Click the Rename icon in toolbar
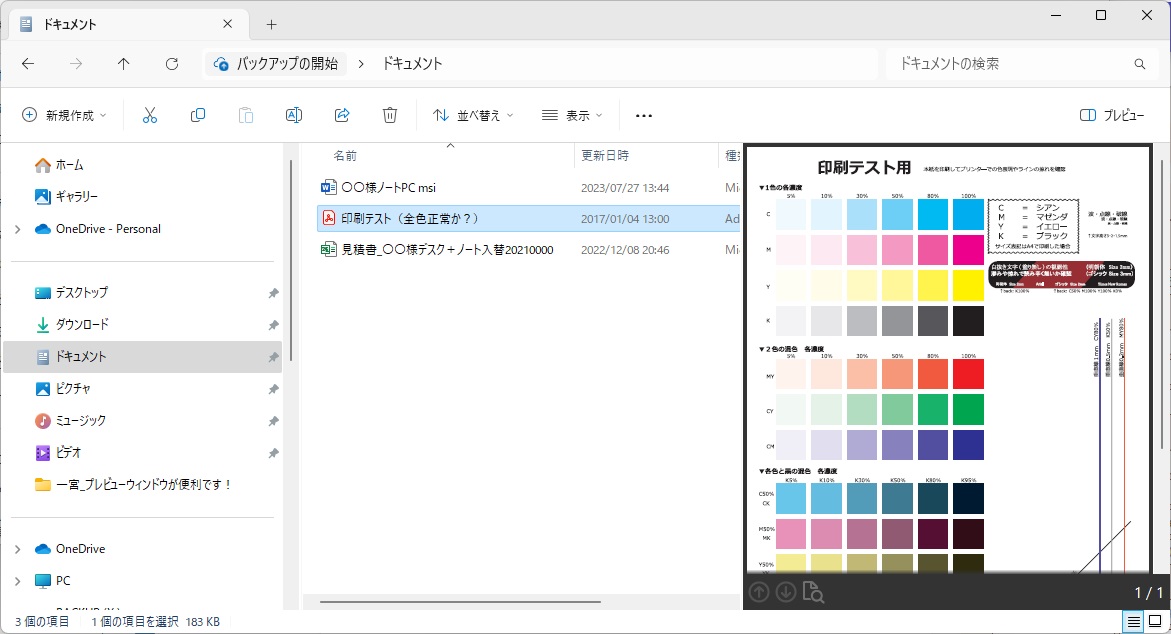 coord(294,116)
